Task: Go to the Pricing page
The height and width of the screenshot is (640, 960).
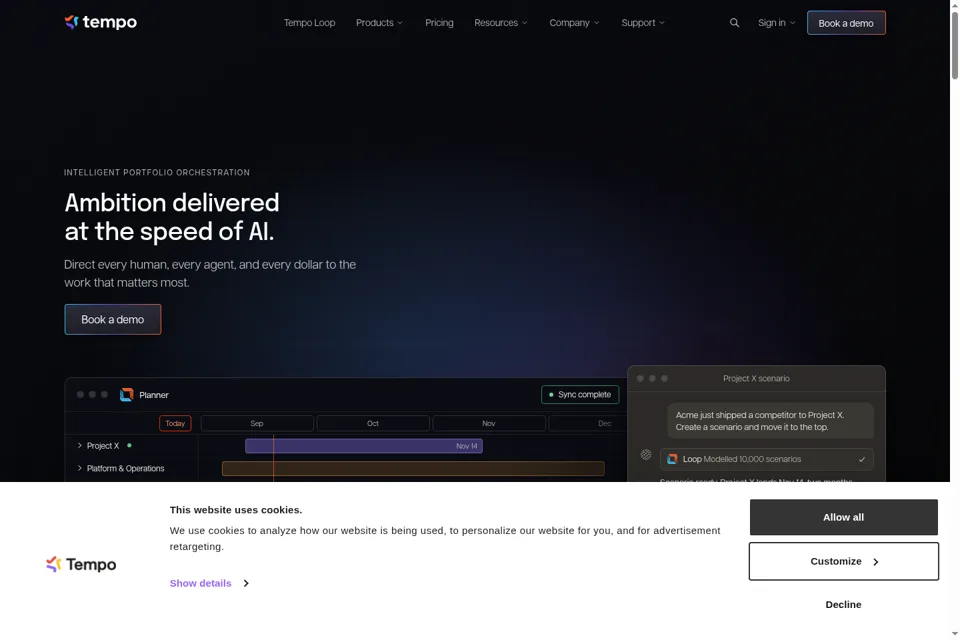Action: (439, 23)
